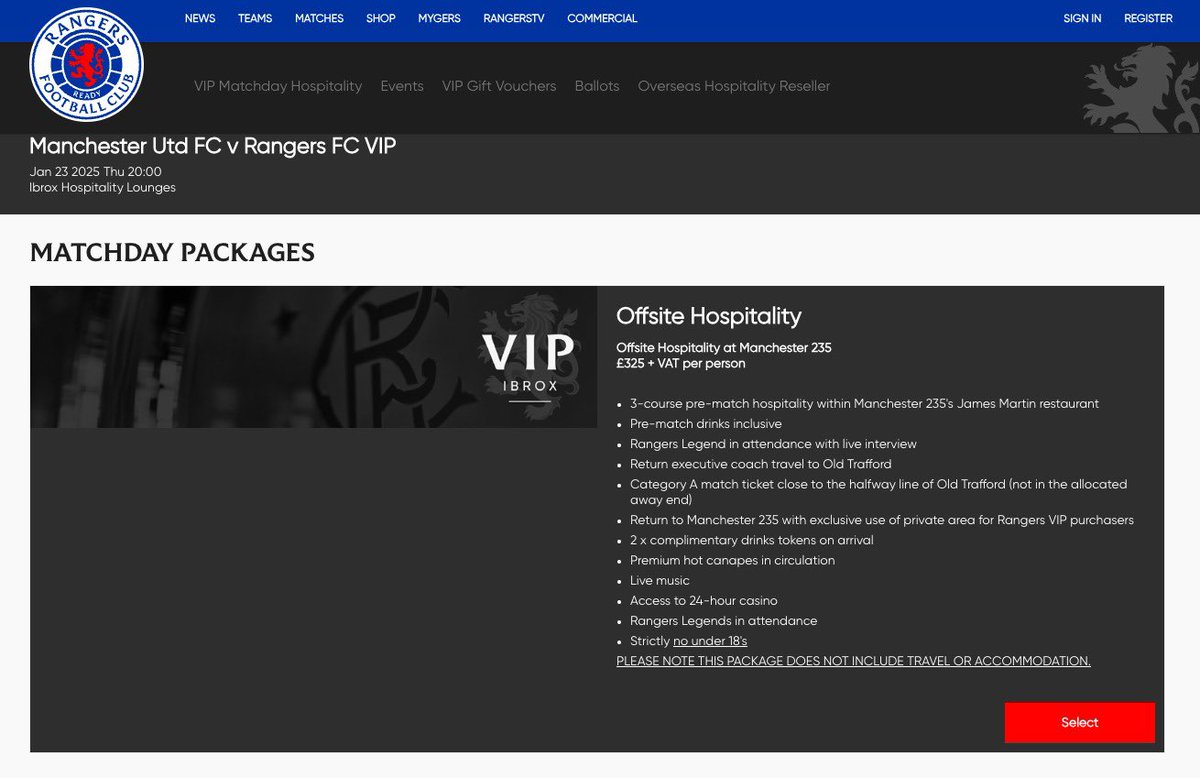Click 'Pre-match drinks inclusive' bullet
The image size is (1200, 778).
point(706,424)
